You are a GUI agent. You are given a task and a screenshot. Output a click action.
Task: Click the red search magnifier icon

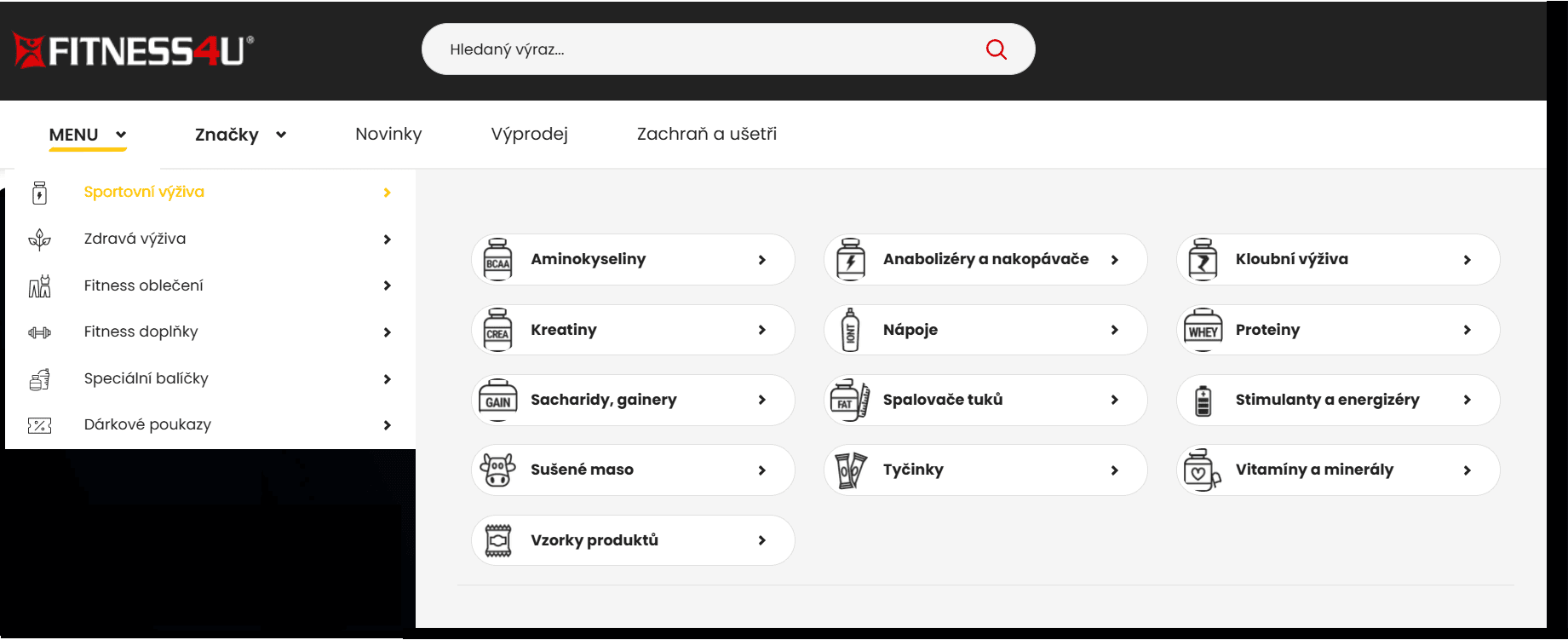pyautogui.click(x=996, y=49)
